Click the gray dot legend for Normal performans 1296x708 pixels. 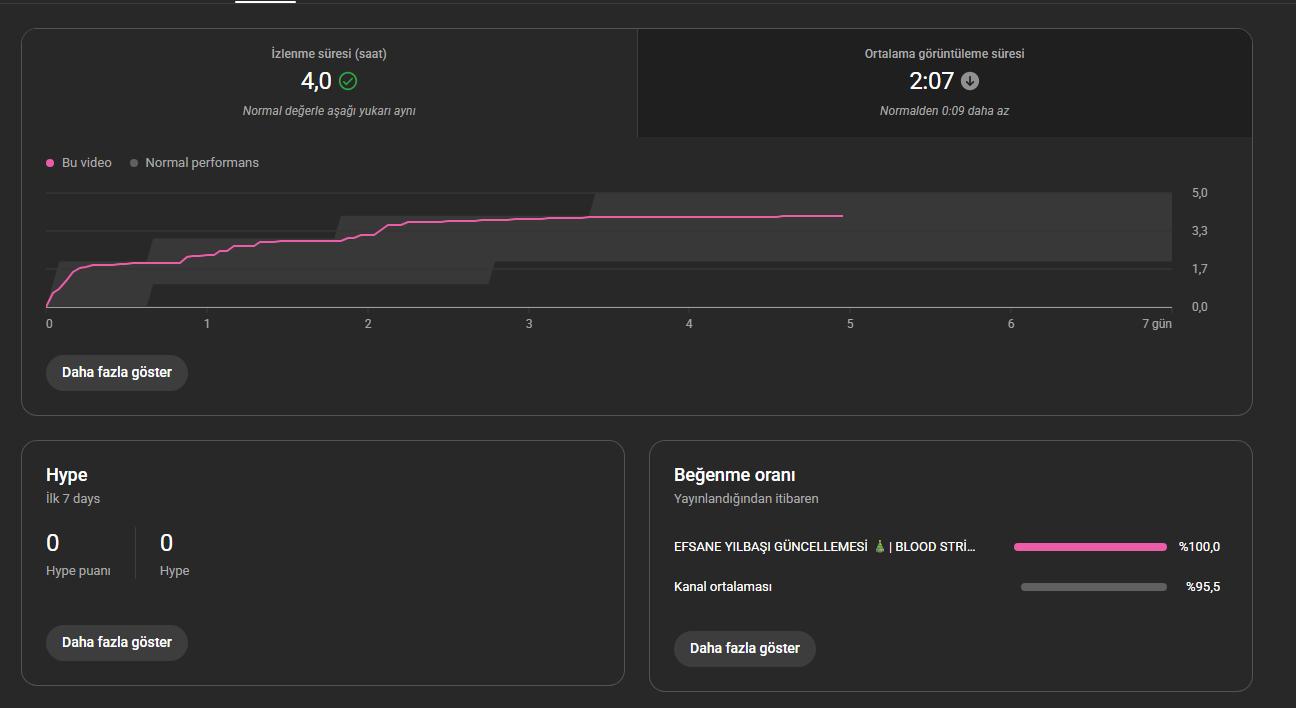(134, 163)
